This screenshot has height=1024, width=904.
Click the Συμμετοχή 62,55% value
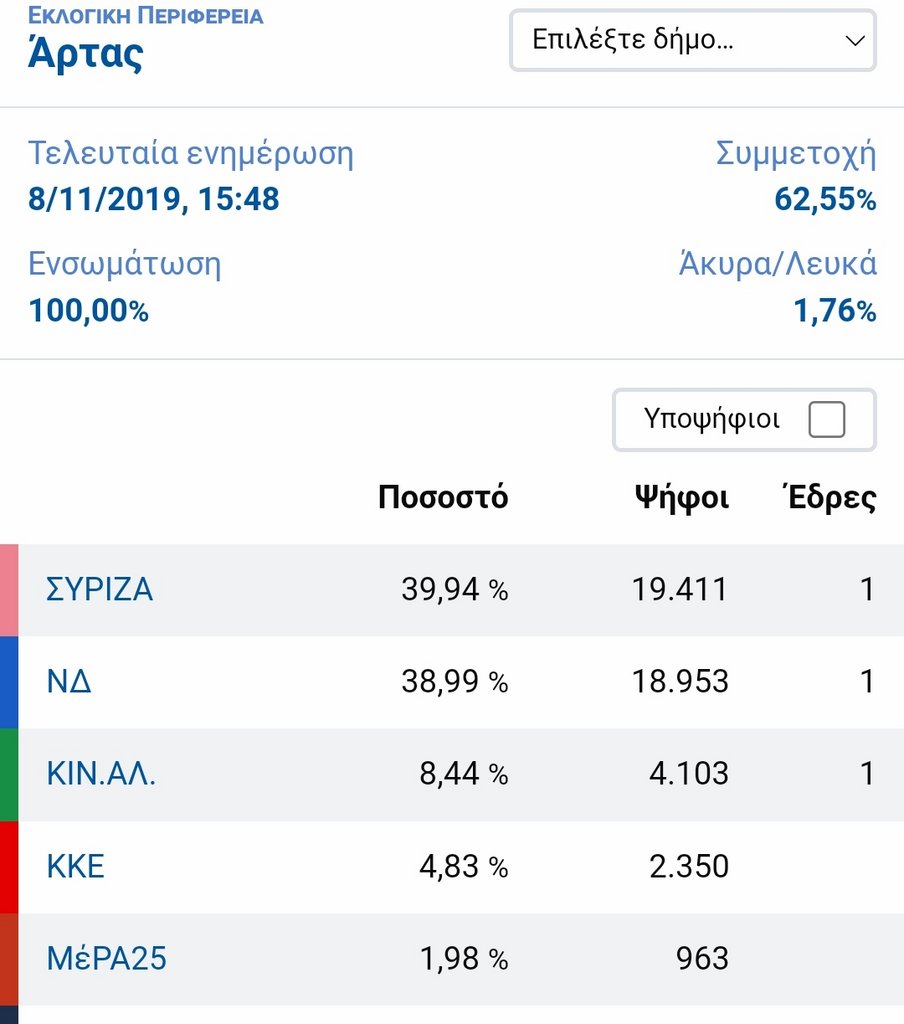click(x=825, y=200)
